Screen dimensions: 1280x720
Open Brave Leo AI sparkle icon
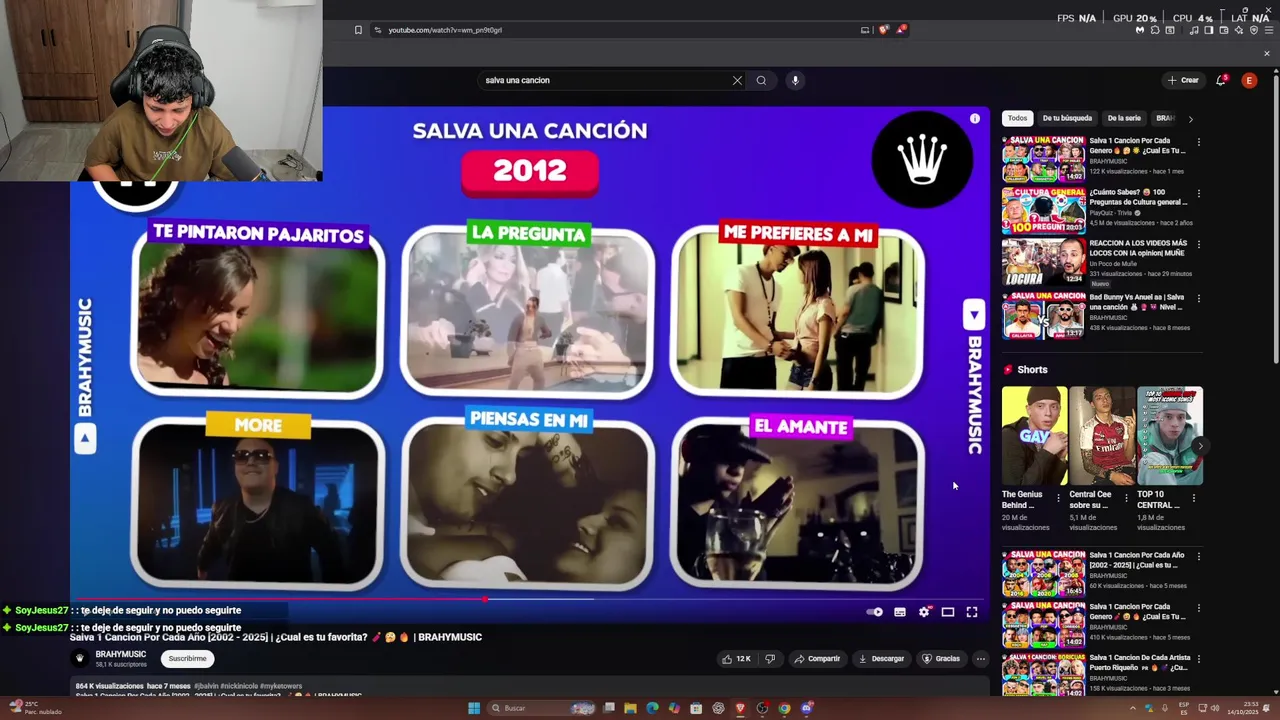coord(1238,30)
